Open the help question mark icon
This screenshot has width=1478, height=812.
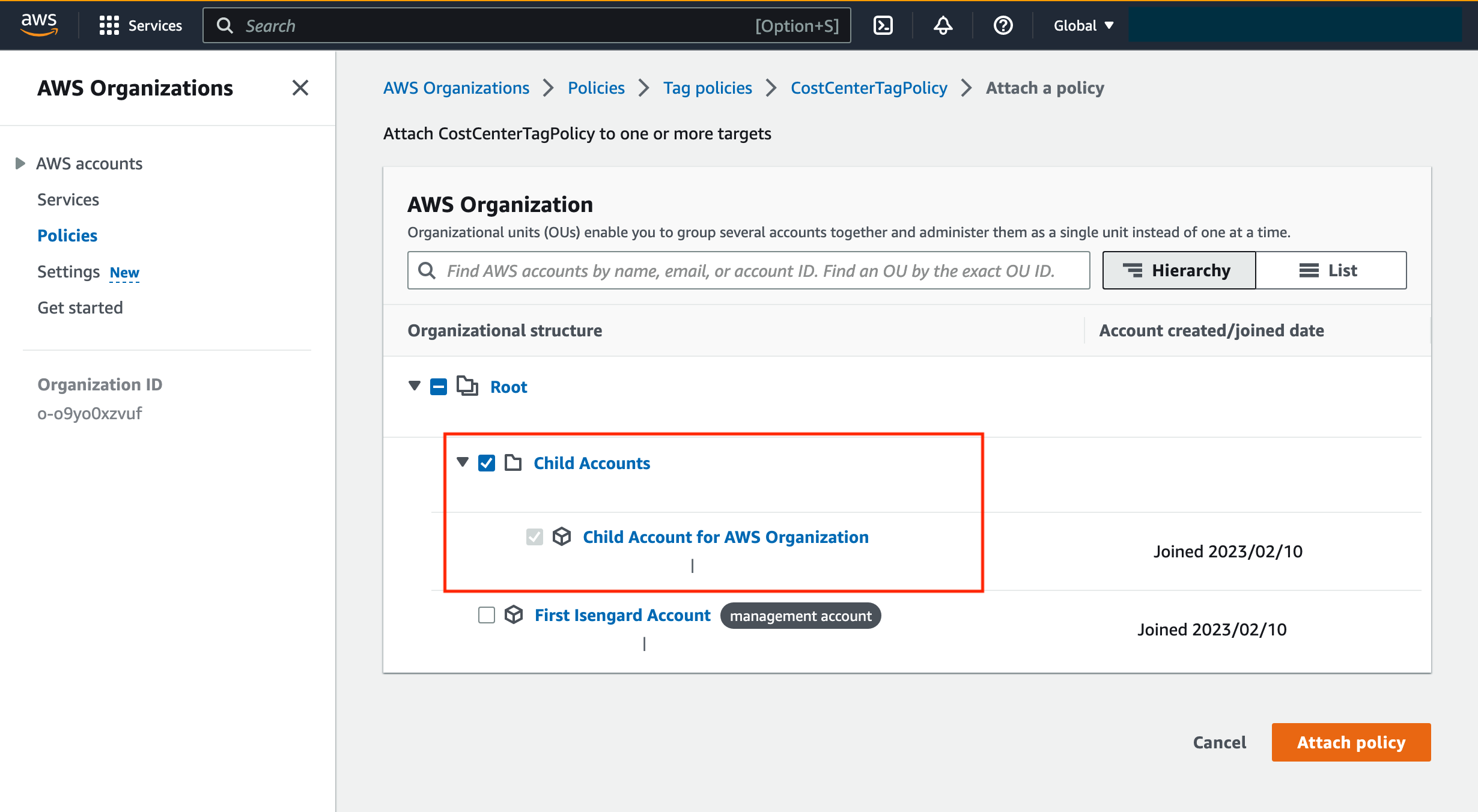[x=1003, y=25]
